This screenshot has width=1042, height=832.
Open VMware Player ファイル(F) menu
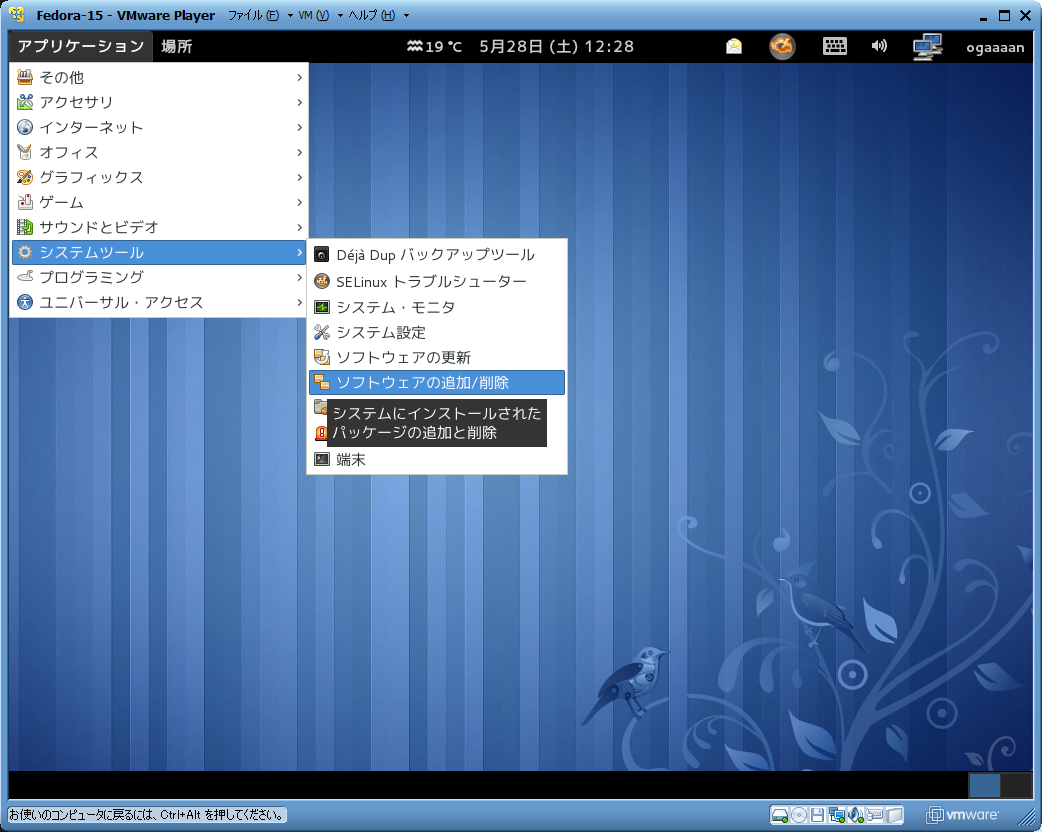pos(260,15)
